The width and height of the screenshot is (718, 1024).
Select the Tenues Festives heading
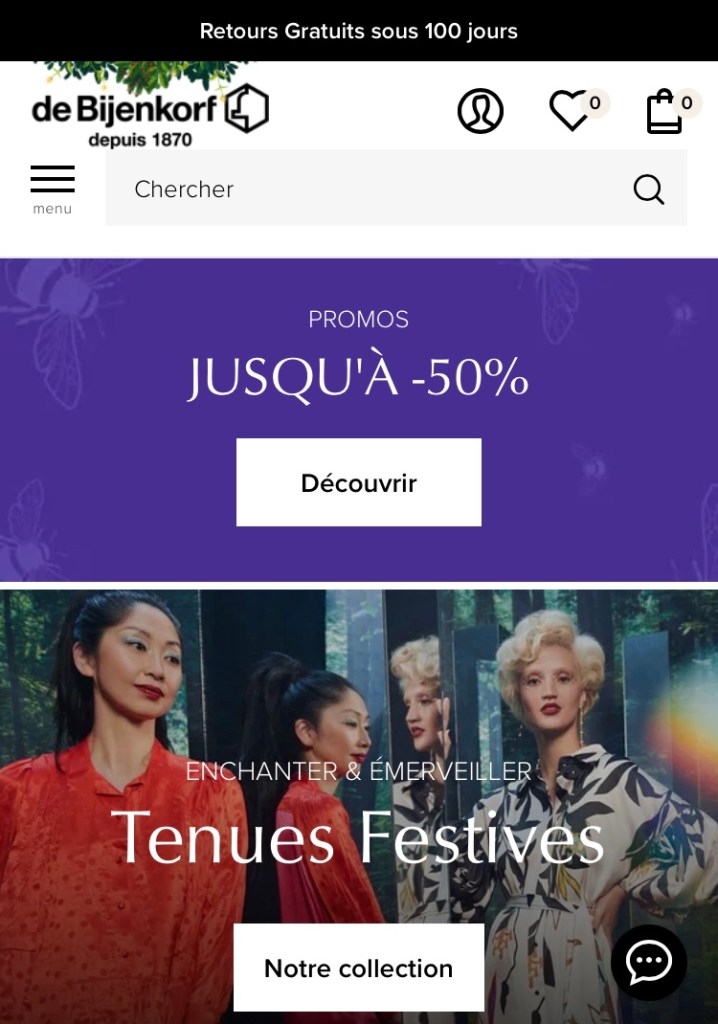[357, 838]
